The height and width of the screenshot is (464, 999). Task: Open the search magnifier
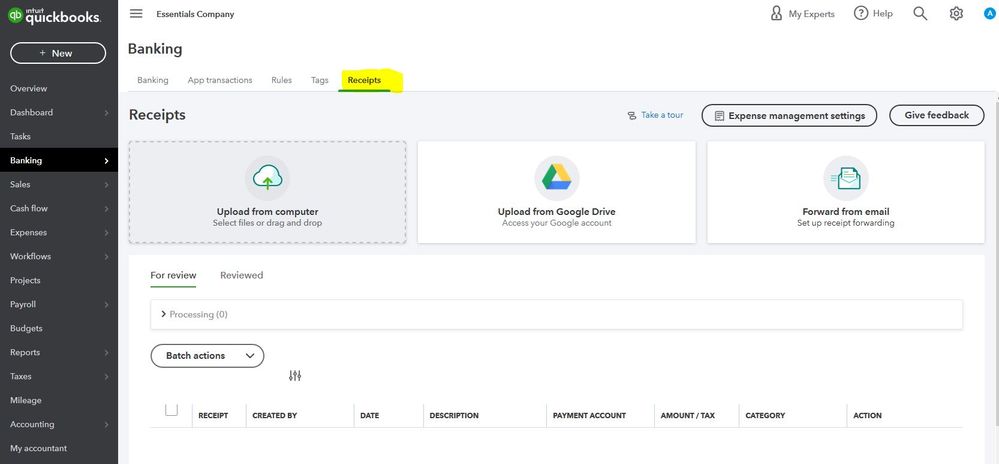[920, 13]
